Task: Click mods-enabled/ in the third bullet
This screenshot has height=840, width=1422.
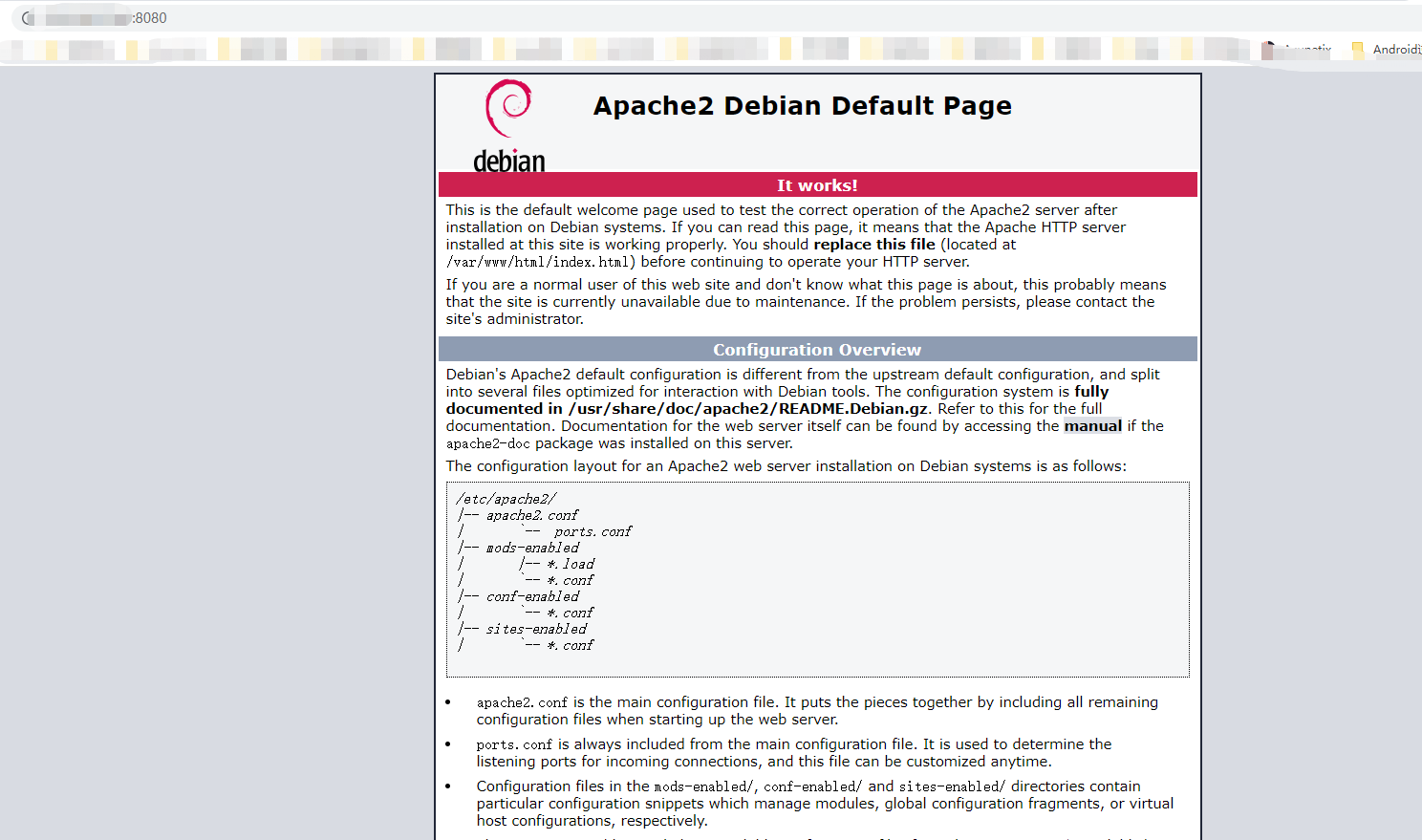Action: (704, 786)
